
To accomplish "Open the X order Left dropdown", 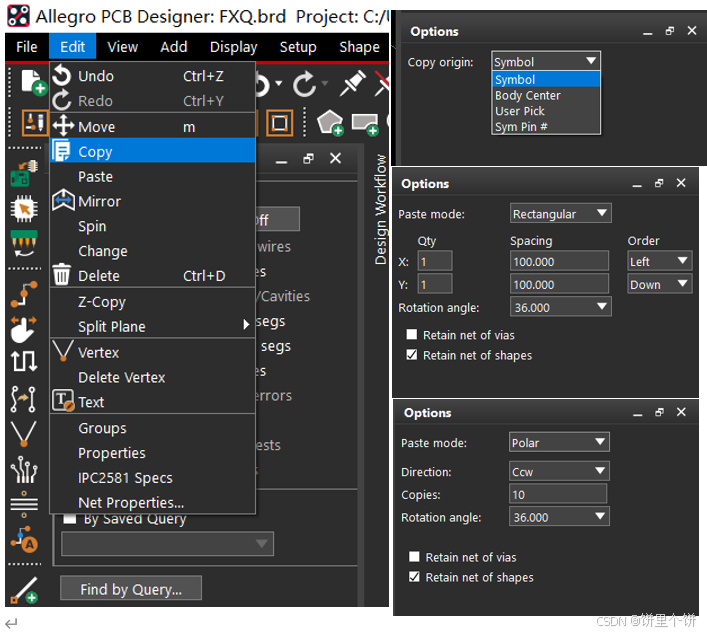I will [x=659, y=261].
